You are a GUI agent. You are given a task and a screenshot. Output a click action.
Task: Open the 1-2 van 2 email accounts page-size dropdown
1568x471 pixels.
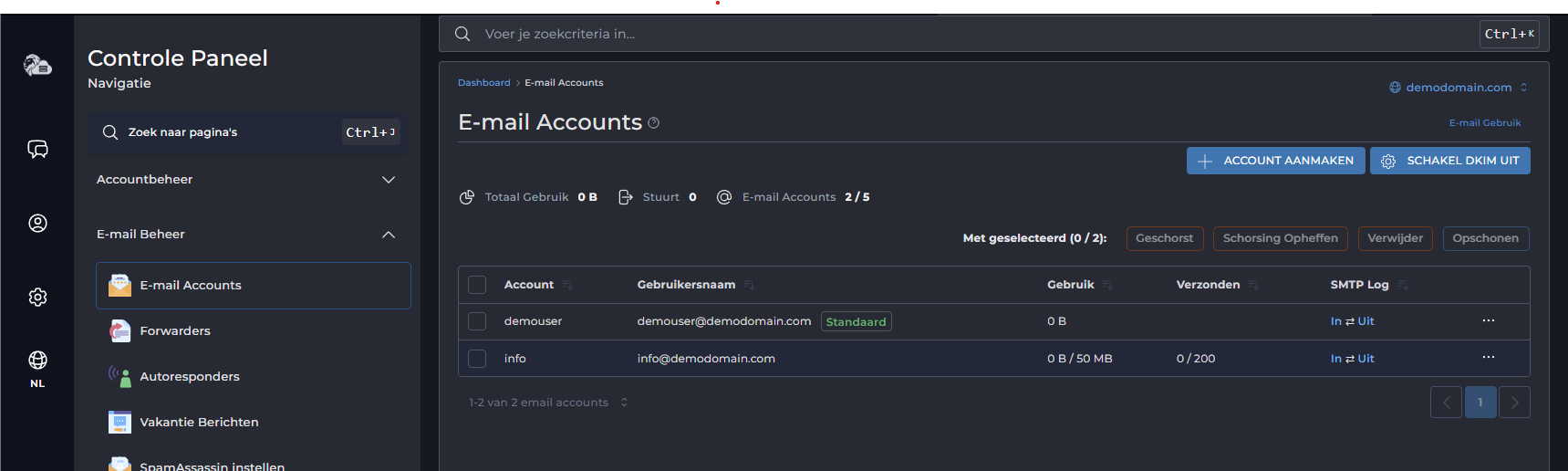click(548, 403)
